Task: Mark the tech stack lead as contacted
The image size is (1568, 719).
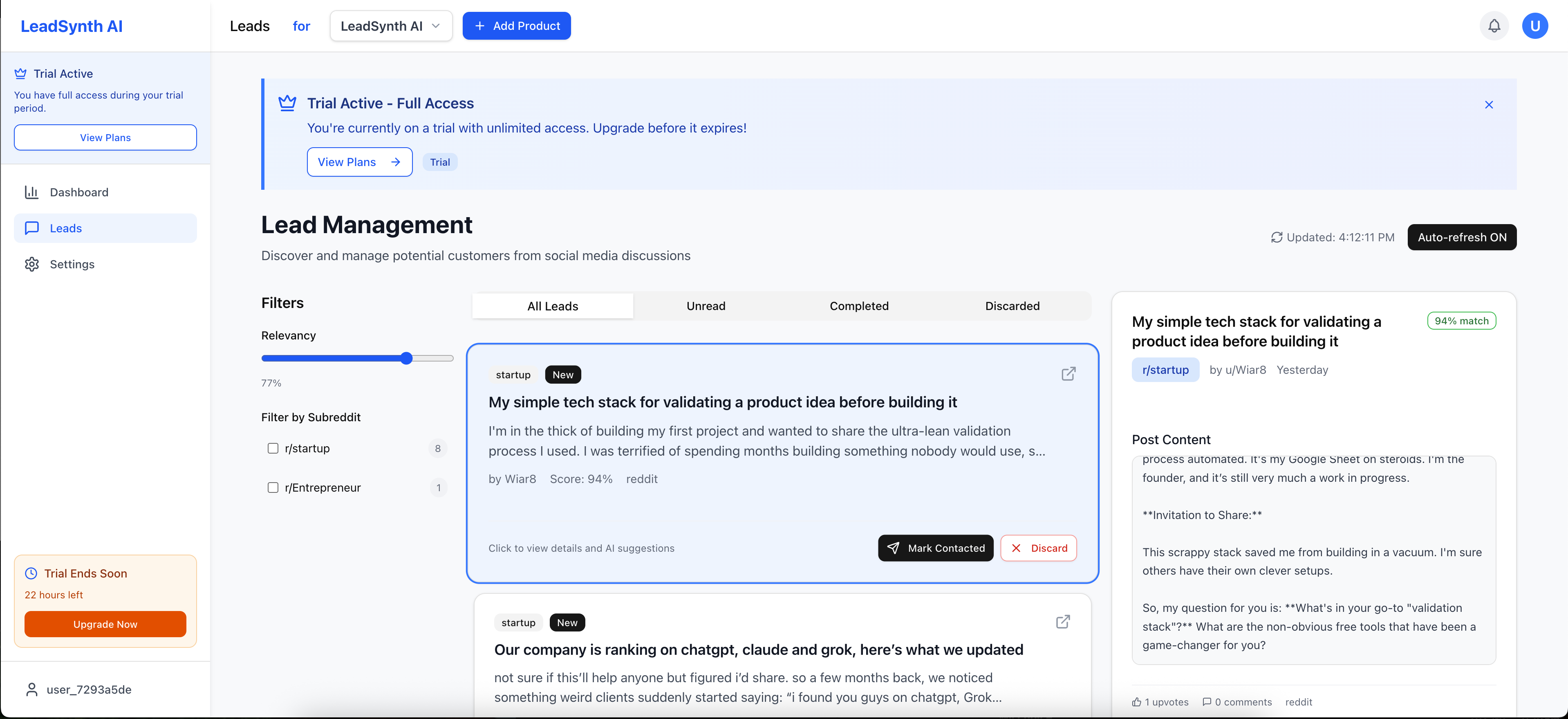Action: pyautogui.click(x=936, y=548)
